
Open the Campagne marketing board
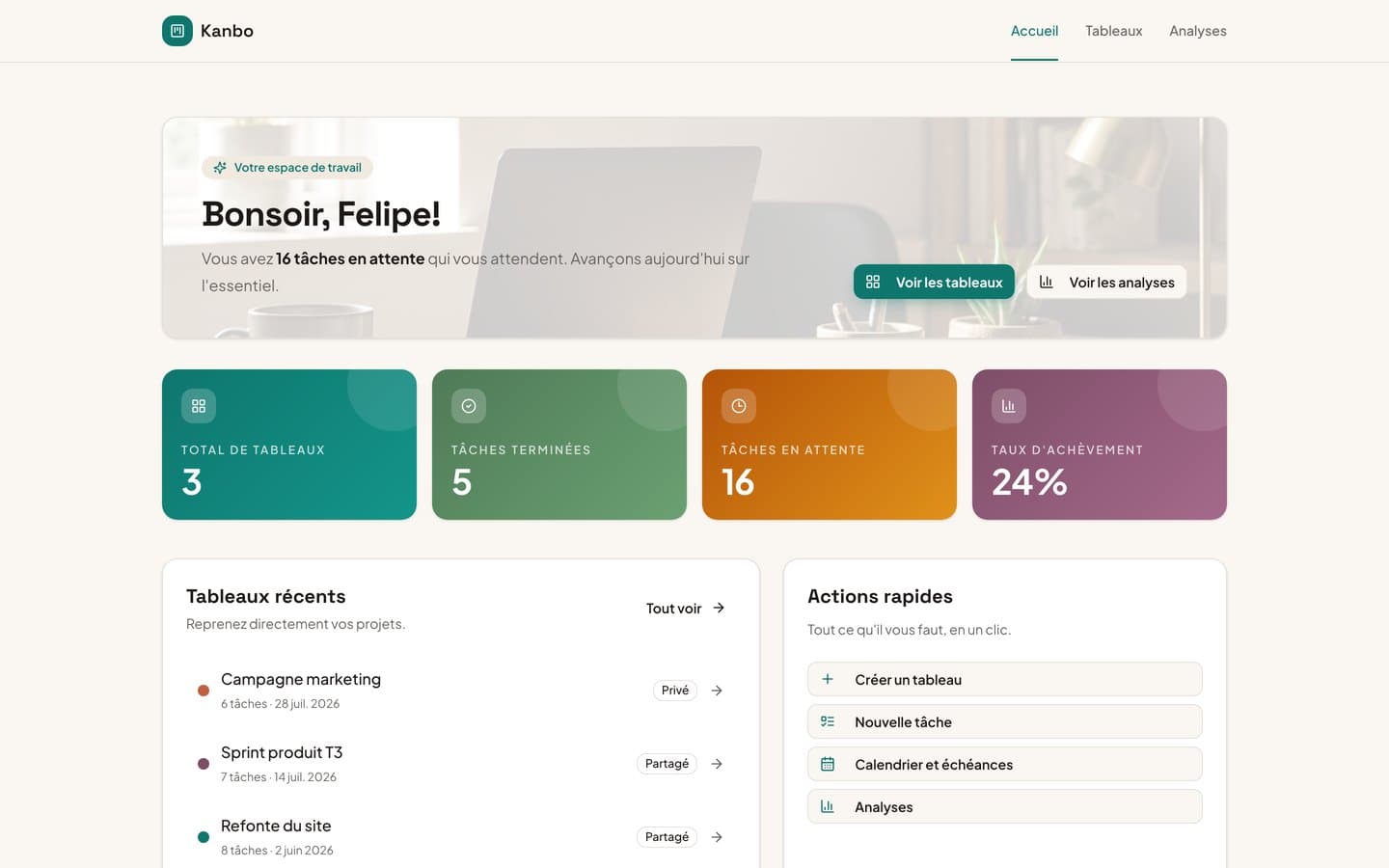(461, 691)
